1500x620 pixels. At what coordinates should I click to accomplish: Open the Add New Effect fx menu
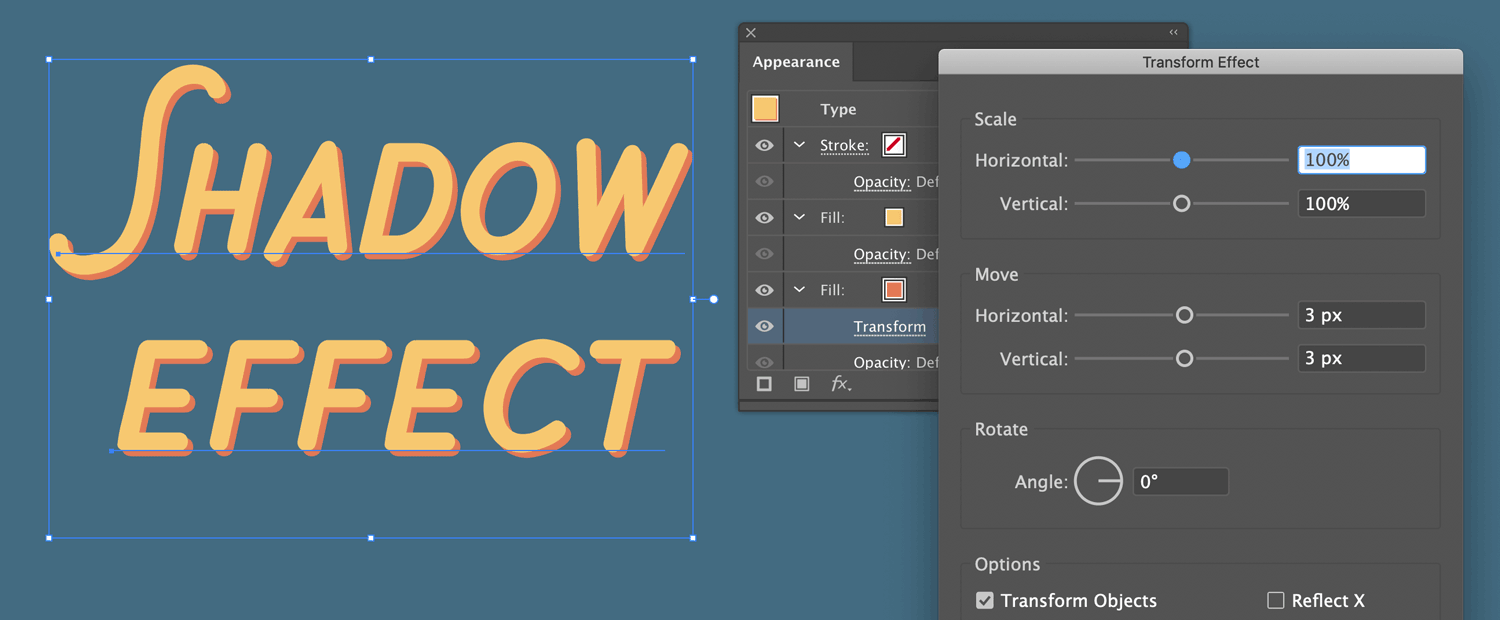click(x=839, y=383)
